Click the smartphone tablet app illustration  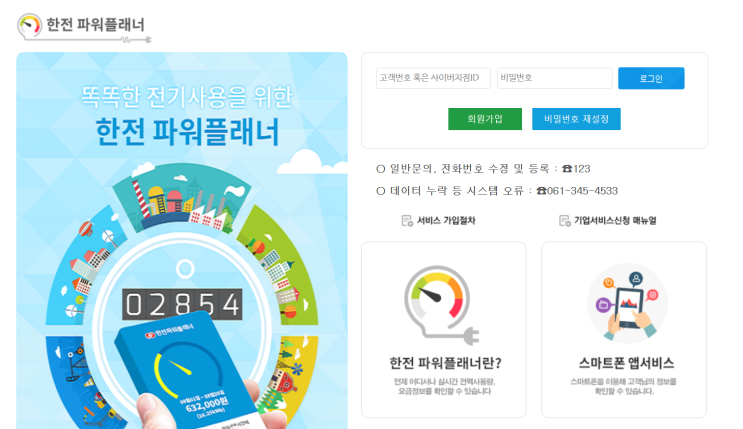(627, 303)
